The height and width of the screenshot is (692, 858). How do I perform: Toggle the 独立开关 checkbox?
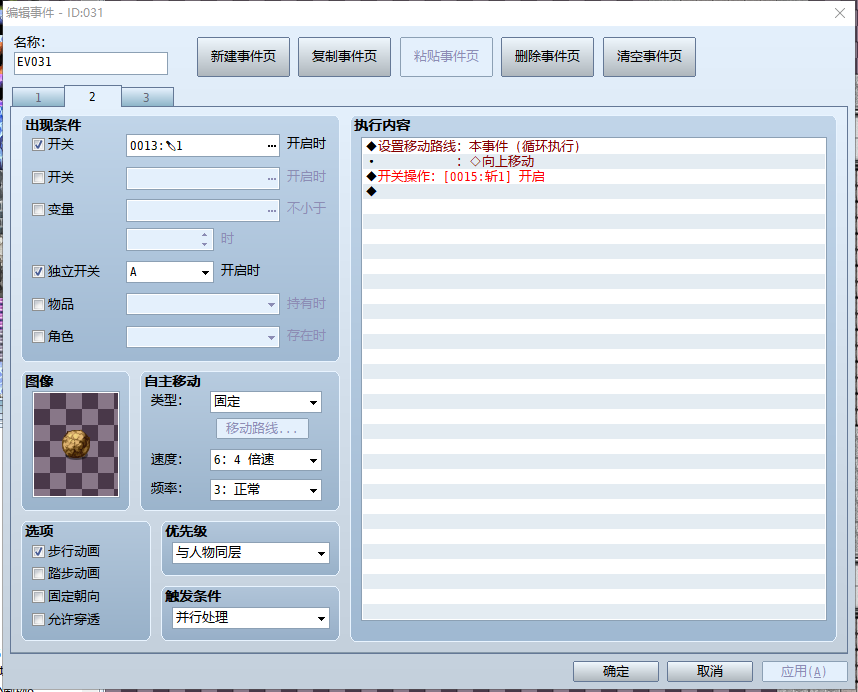(x=38, y=271)
